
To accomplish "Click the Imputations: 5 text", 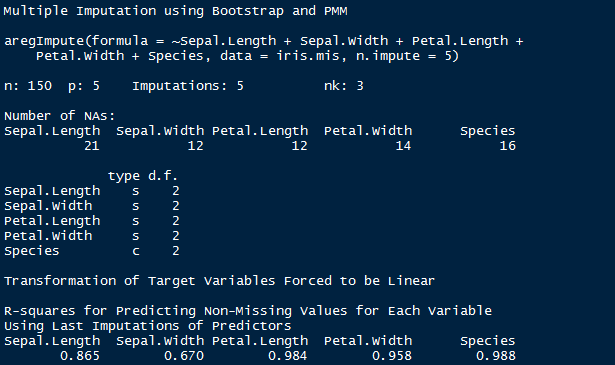I will (188, 86).
